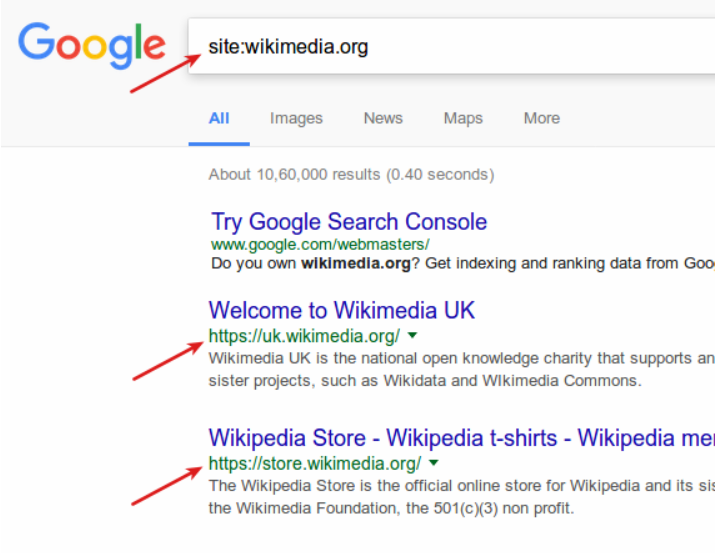Expand dropdown arrow next to store.wikimedia.org URL

pyautogui.click(x=434, y=462)
